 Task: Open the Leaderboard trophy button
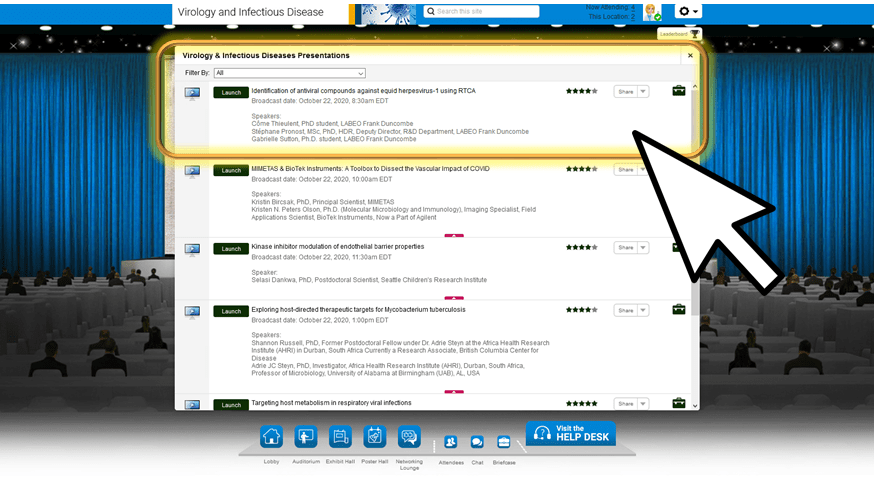coord(679,34)
